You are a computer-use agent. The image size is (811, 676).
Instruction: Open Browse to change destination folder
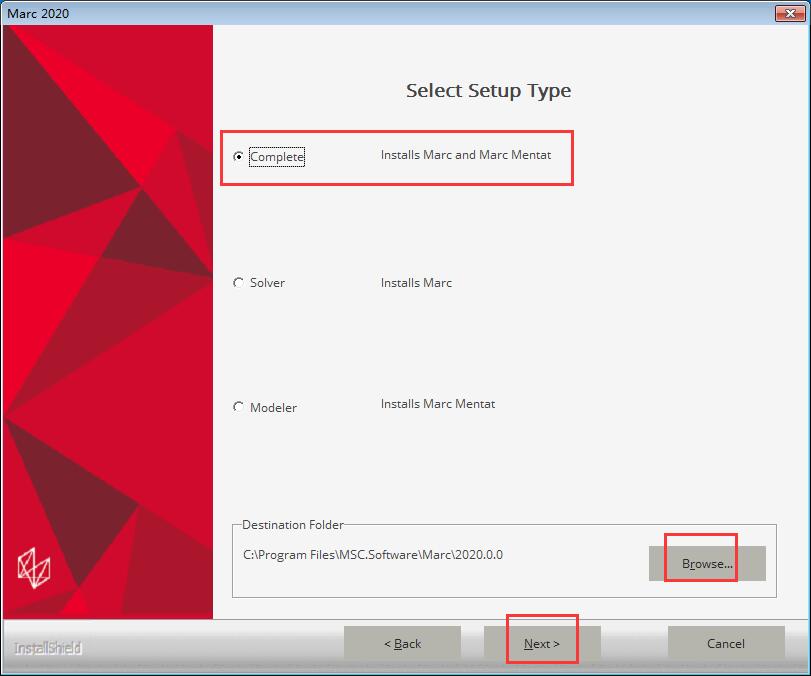(707, 563)
